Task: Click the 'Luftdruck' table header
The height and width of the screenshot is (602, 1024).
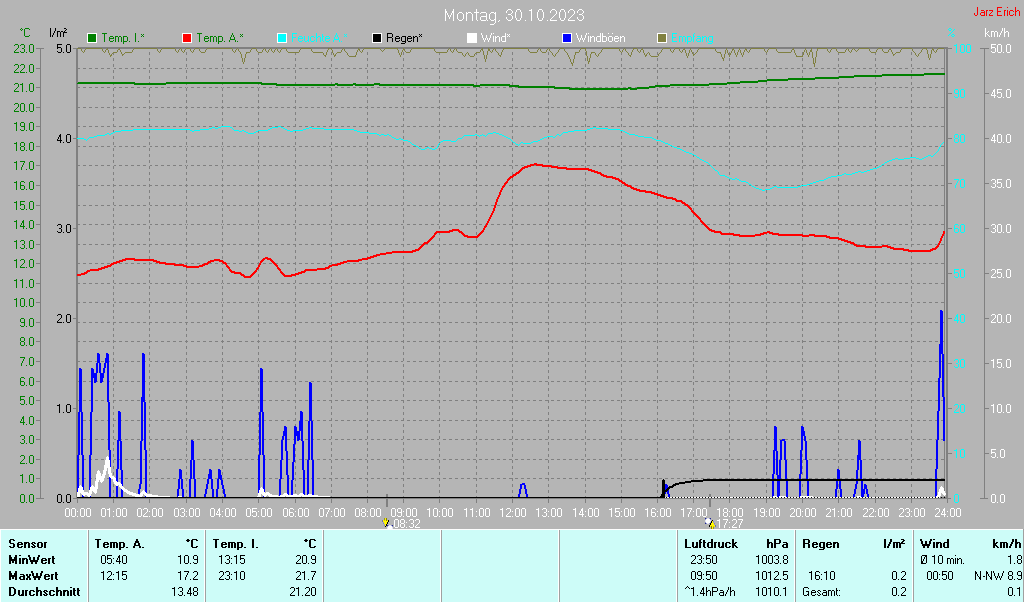Action: 711,544
